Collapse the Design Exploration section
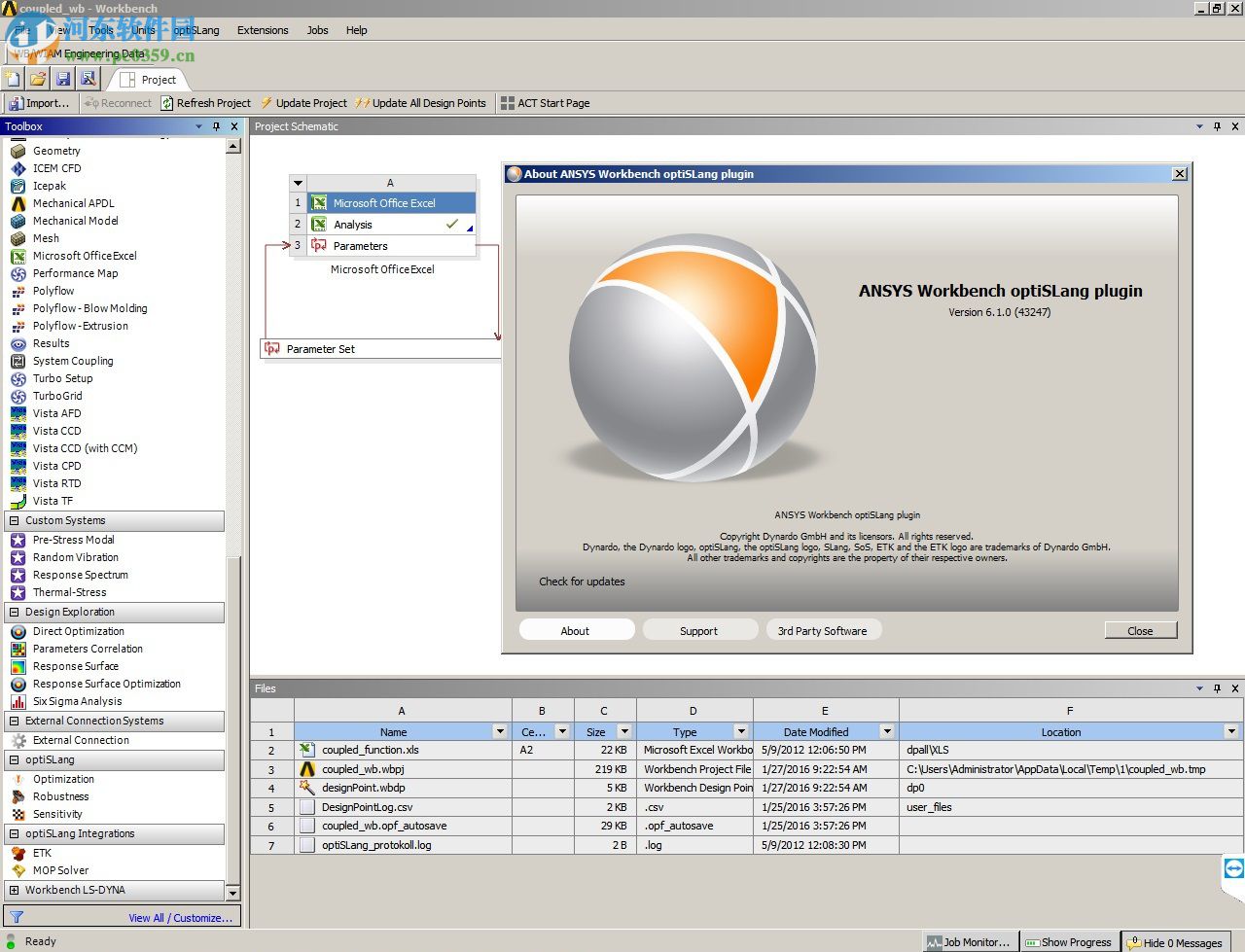The height and width of the screenshot is (952, 1245). coord(14,612)
